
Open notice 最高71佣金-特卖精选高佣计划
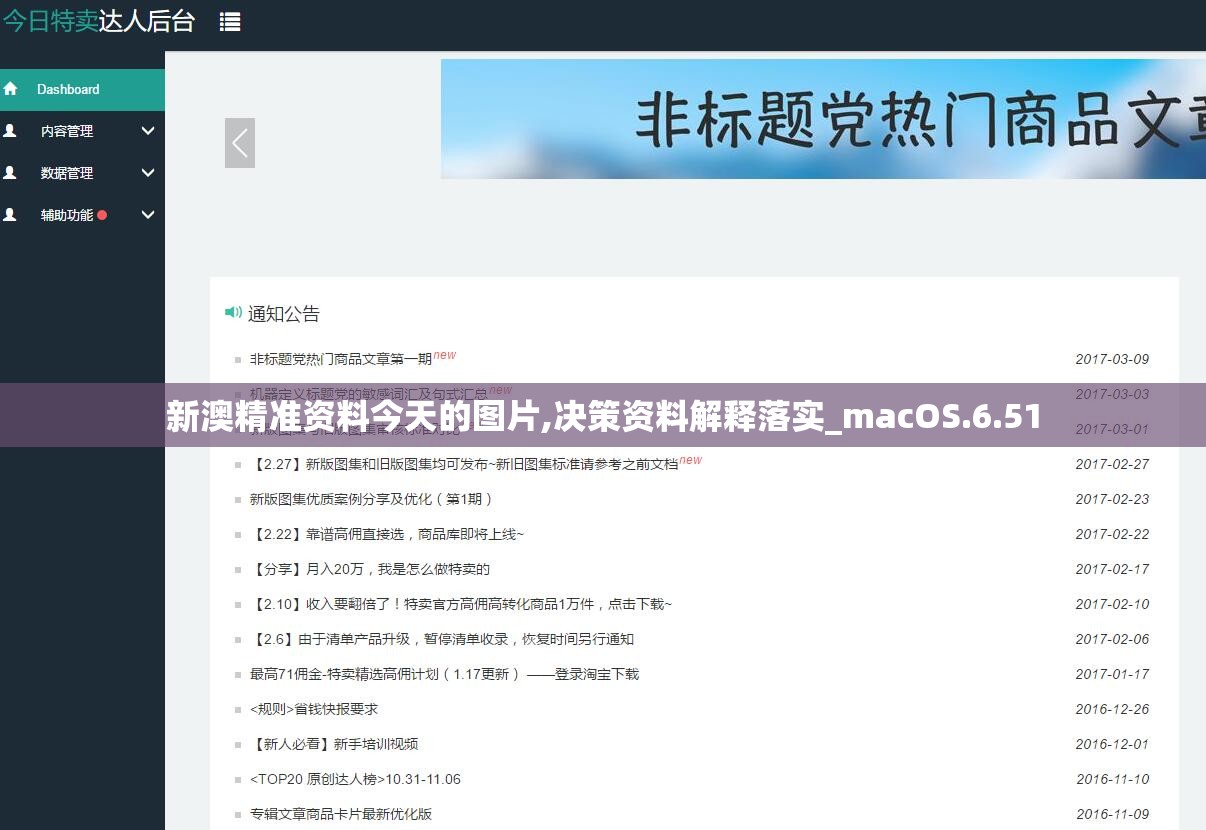coord(444,674)
